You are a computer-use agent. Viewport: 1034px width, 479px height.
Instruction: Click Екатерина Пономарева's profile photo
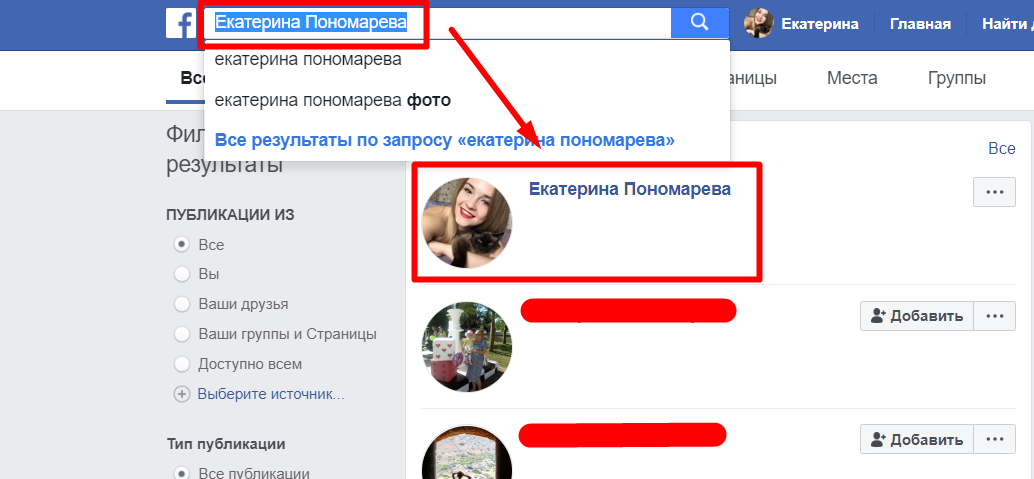click(467, 222)
